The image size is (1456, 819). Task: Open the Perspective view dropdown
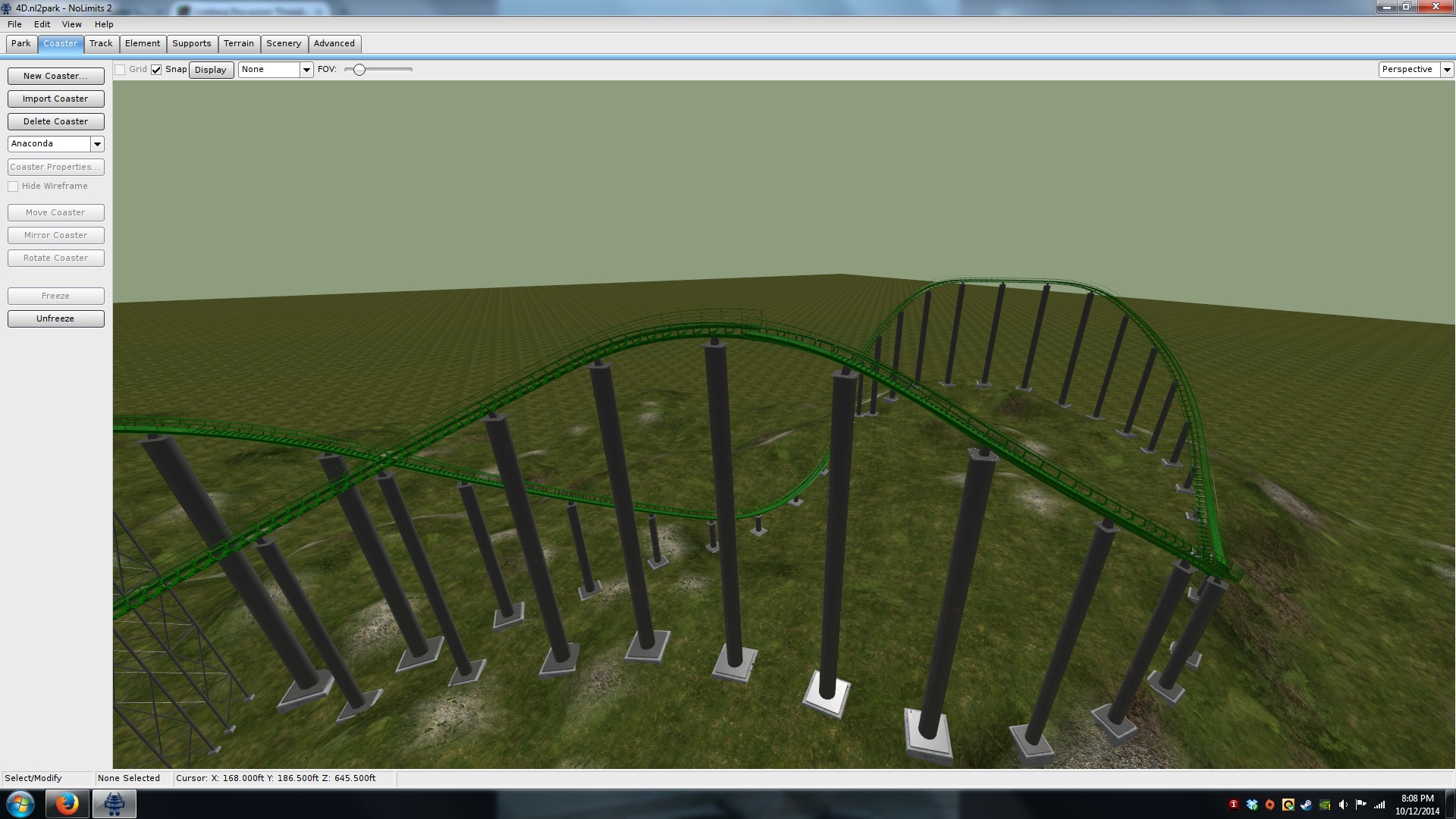point(1447,70)
